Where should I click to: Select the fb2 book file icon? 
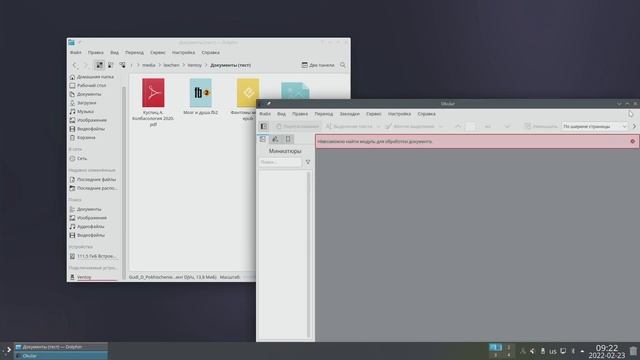click(200, 93)
